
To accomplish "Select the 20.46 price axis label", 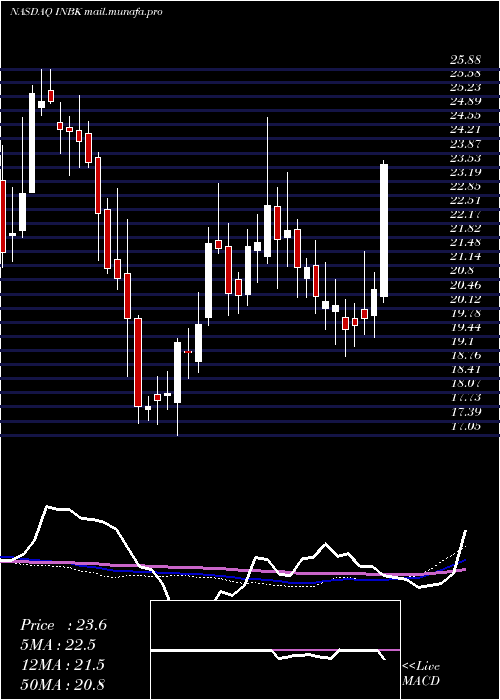I will 465,285.
